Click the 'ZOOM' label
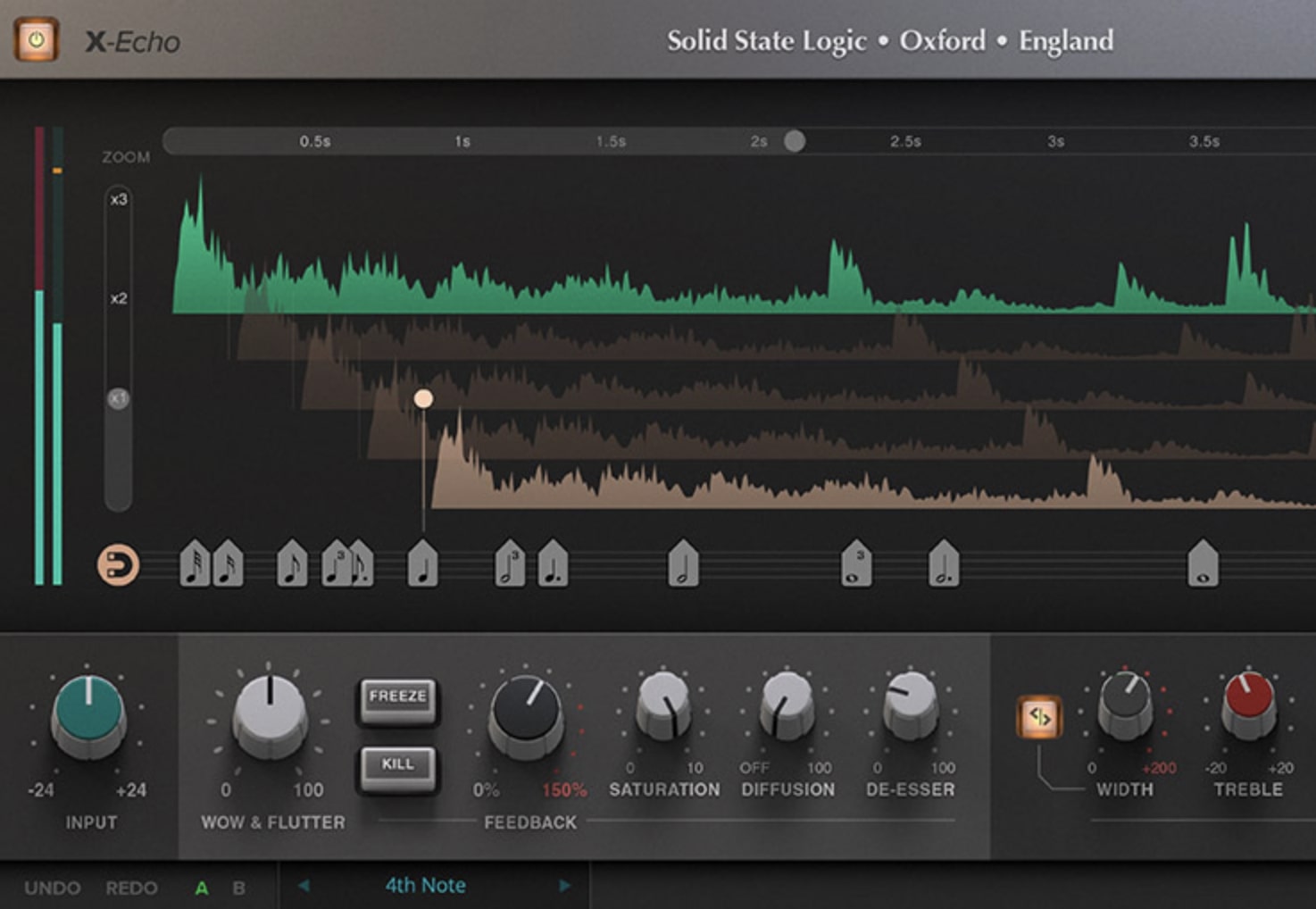Screen dimensions: 1316x909 tap(126, 157)
